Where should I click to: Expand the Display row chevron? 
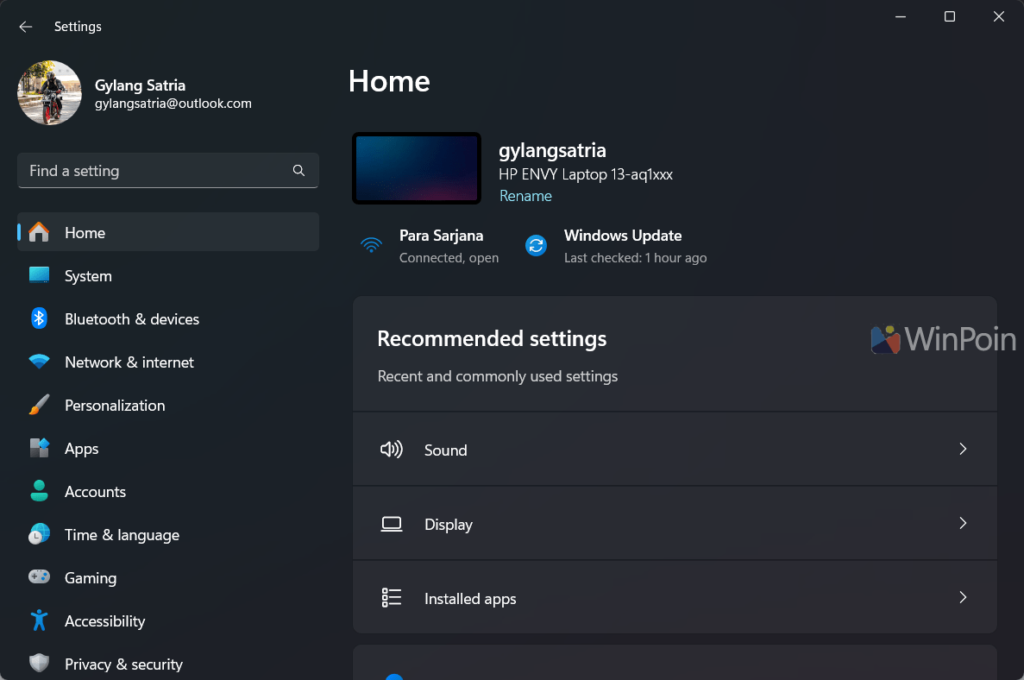coord(963,523)
